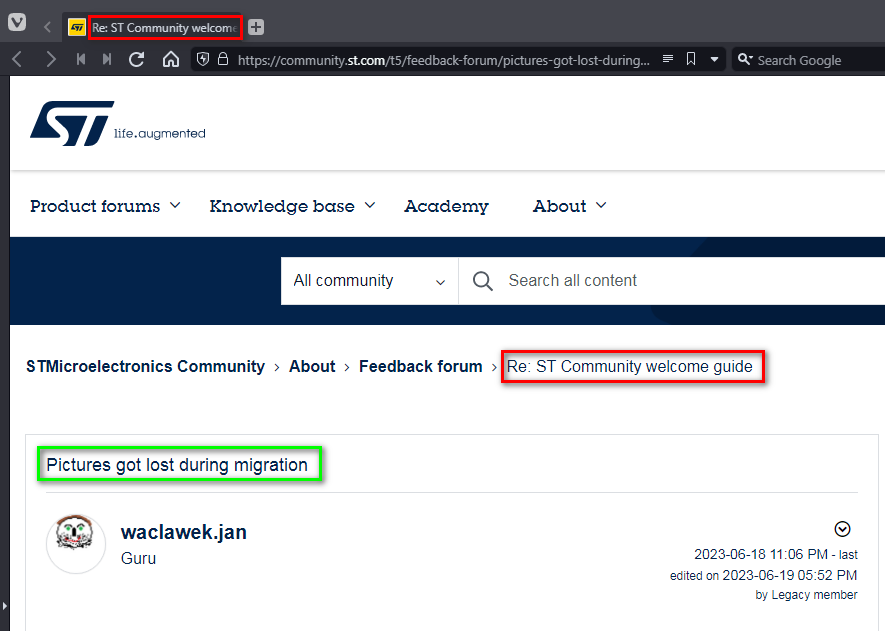Click the community.st.com address field
The width and height of the screenshot is (885, 631).
444,60
